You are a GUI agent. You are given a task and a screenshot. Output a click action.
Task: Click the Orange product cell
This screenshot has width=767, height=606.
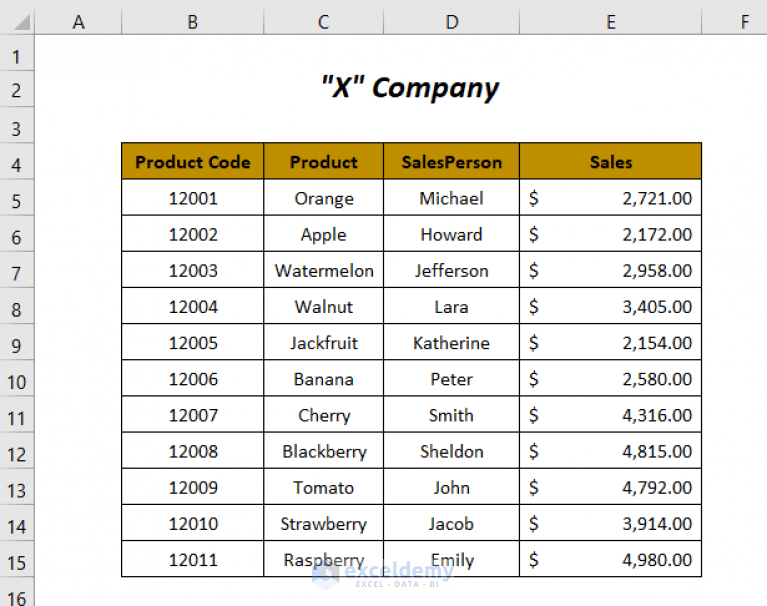(323, 198)
